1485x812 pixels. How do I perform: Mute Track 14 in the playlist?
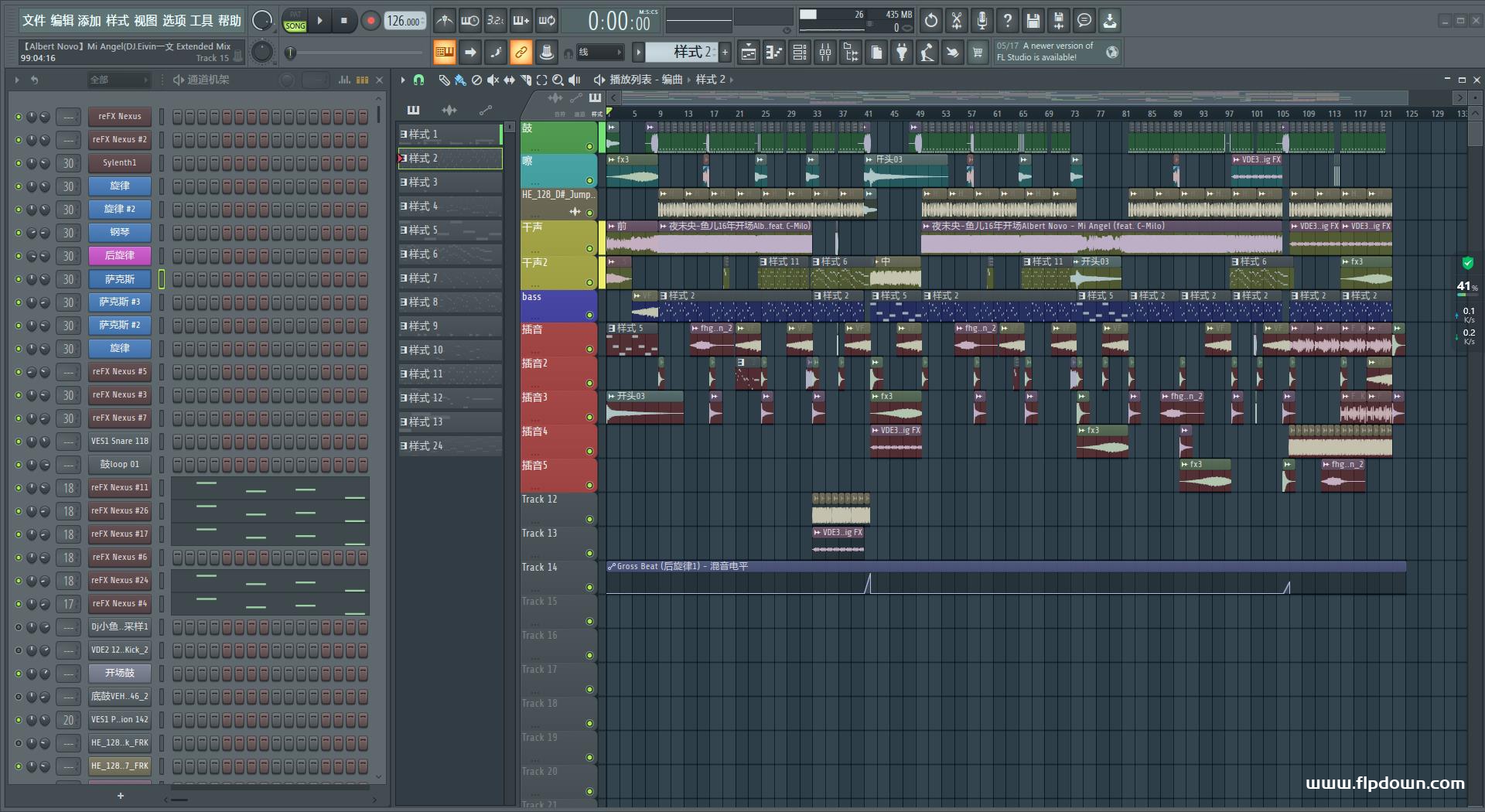(x=589, y=587)
